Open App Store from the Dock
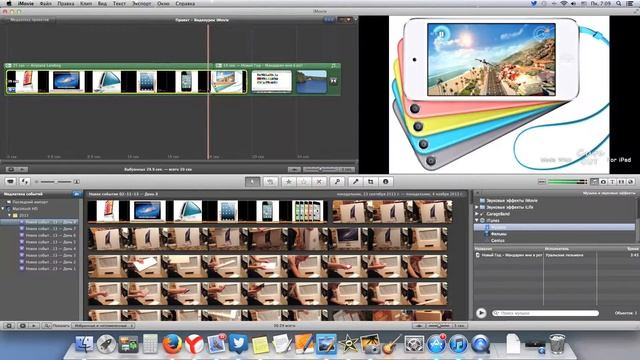Viewport: 640px width, 360px height. point(436,344)
